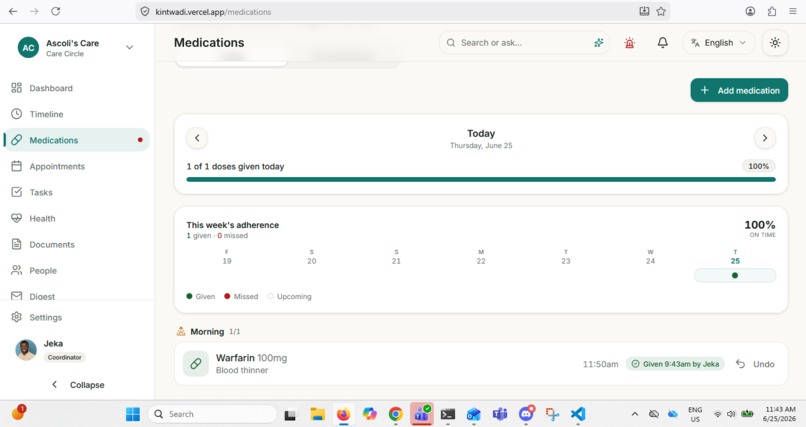The image size is (806, 427).
Task: Select Medications in the sidebar
Action: pos(76,140)
